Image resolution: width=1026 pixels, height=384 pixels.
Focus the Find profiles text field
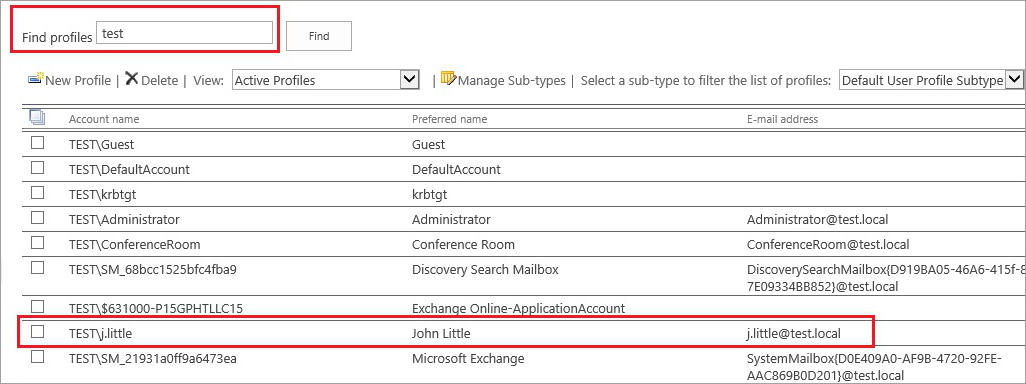click(x=185, y=33)
